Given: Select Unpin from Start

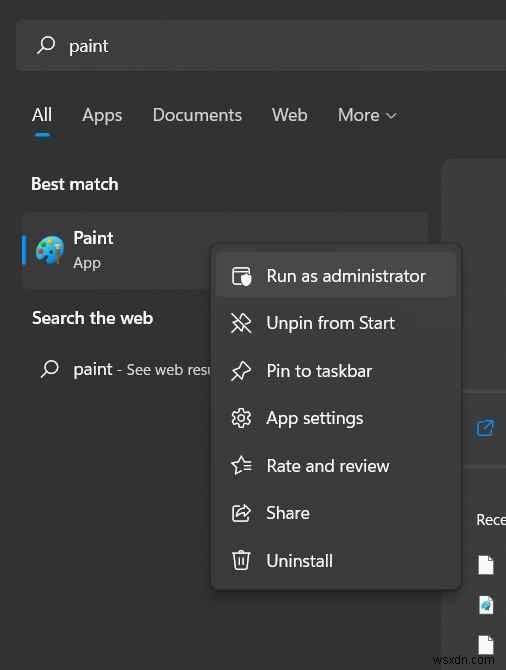Looking at the screenshot, I should (x=336, y=323).
